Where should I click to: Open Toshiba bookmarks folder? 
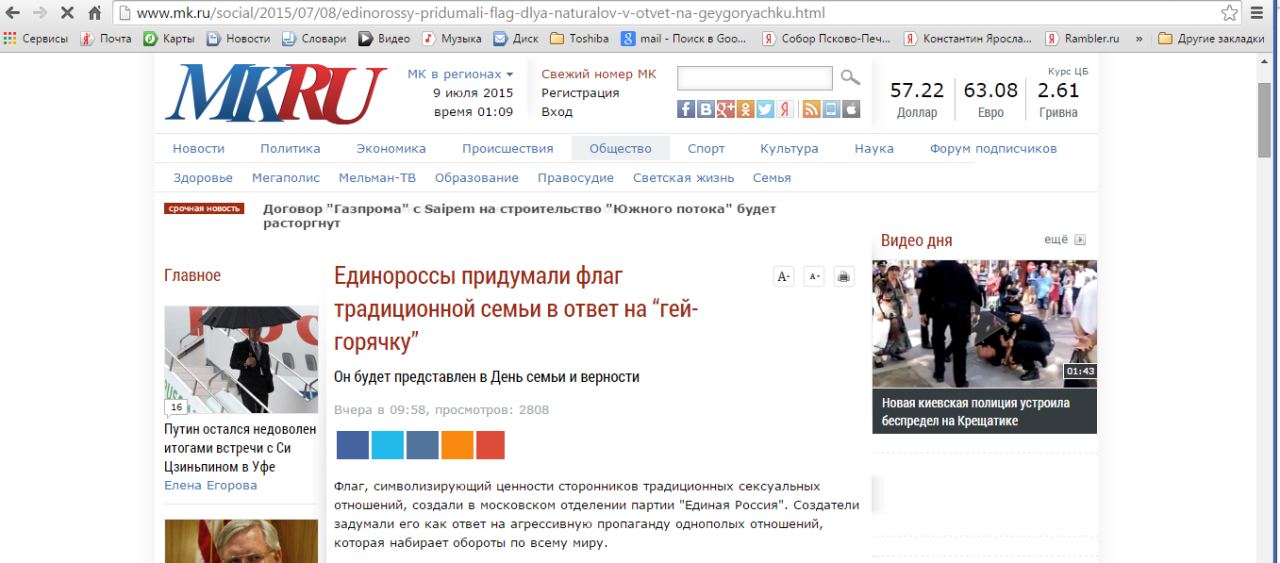pos(580,39)
